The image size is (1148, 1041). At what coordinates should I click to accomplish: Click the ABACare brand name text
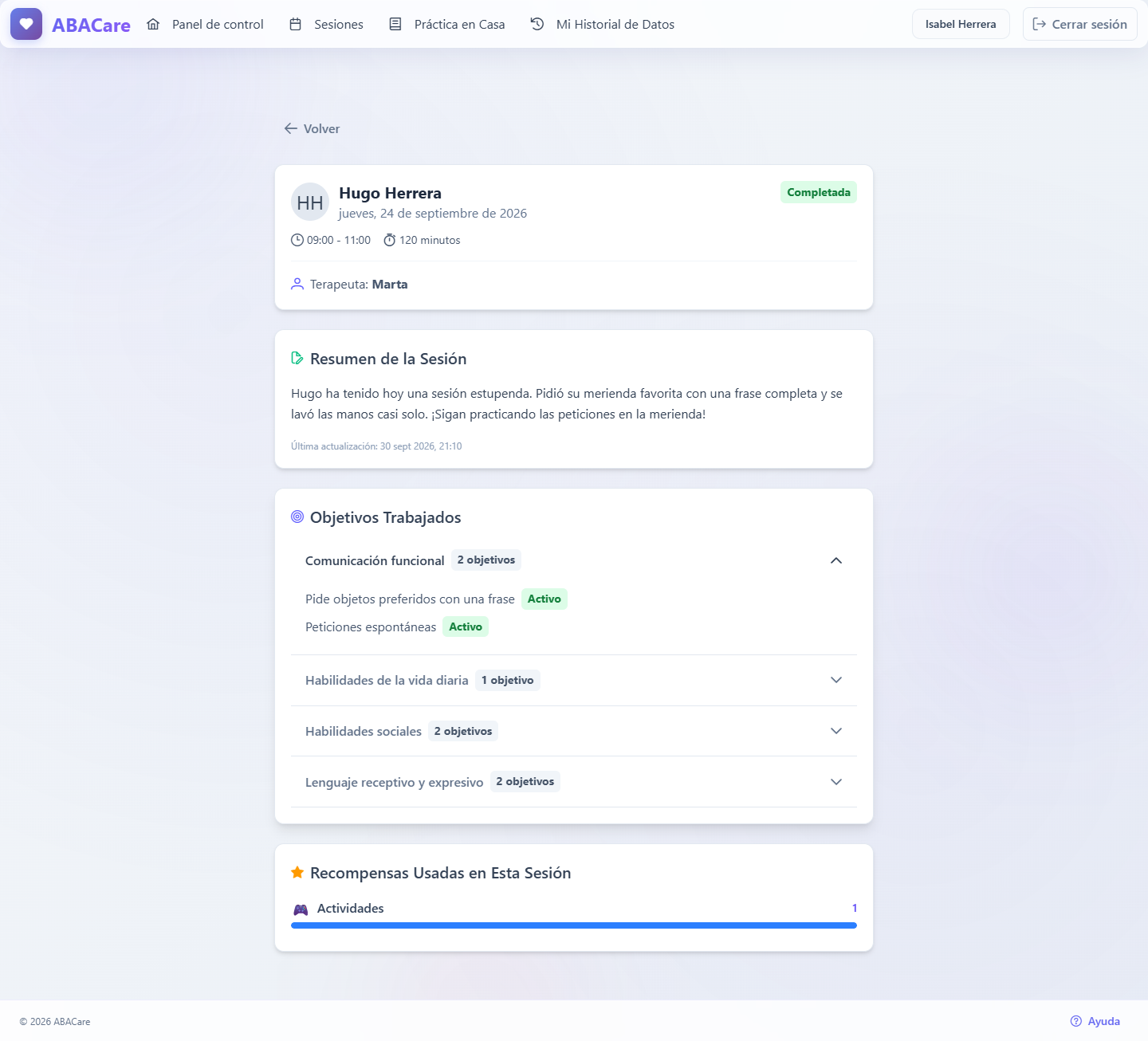tap(91, 25)
